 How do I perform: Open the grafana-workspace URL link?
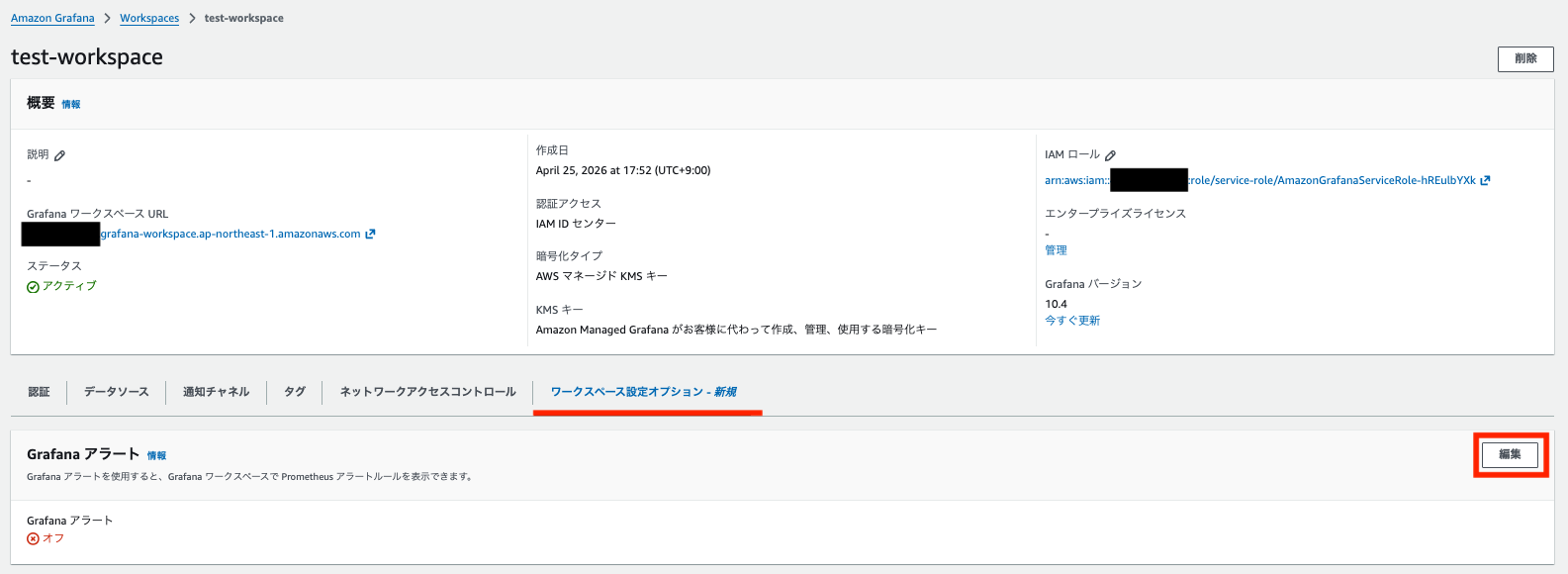point(231,235)
